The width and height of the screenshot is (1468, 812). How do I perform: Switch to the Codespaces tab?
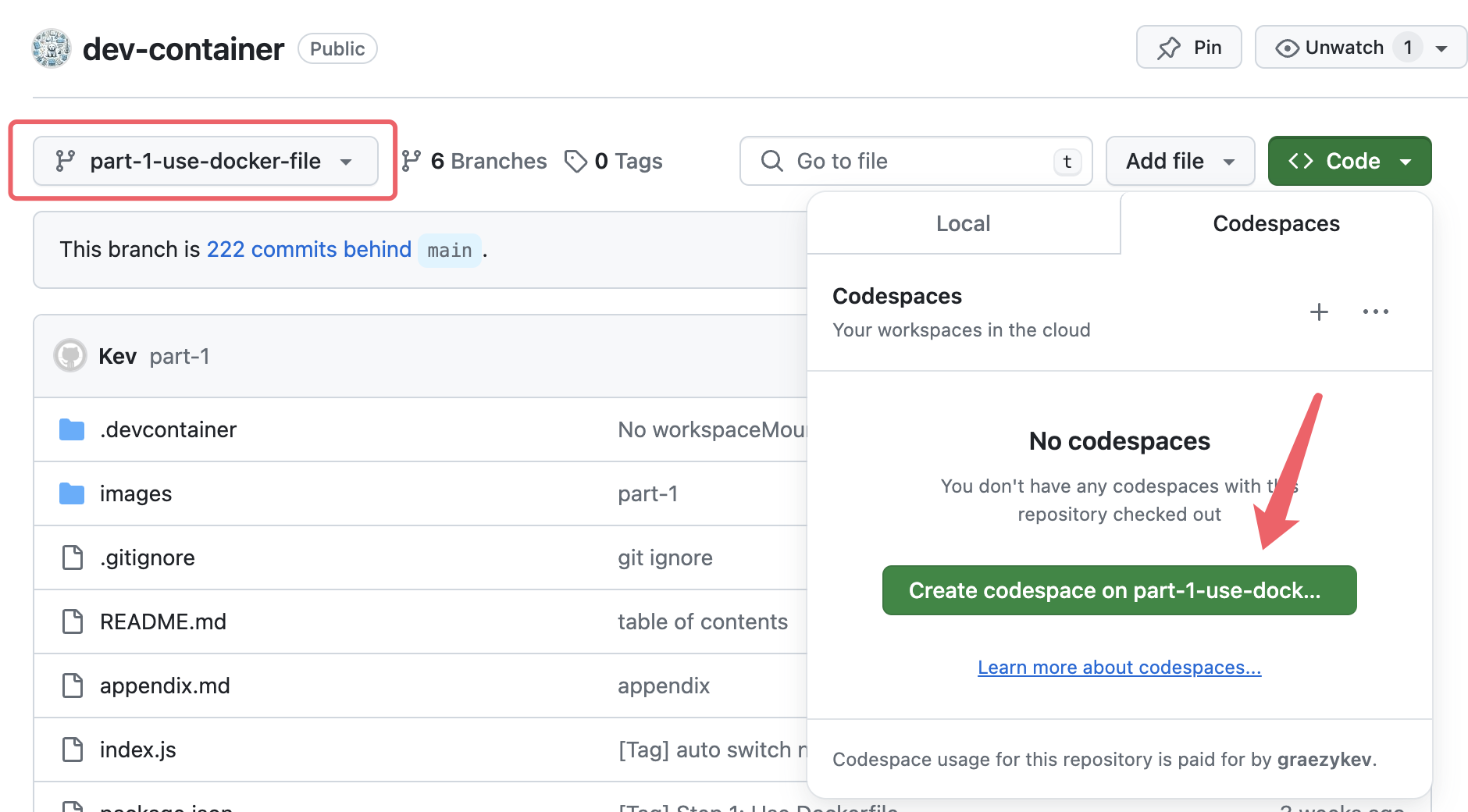pos(1276,223)
